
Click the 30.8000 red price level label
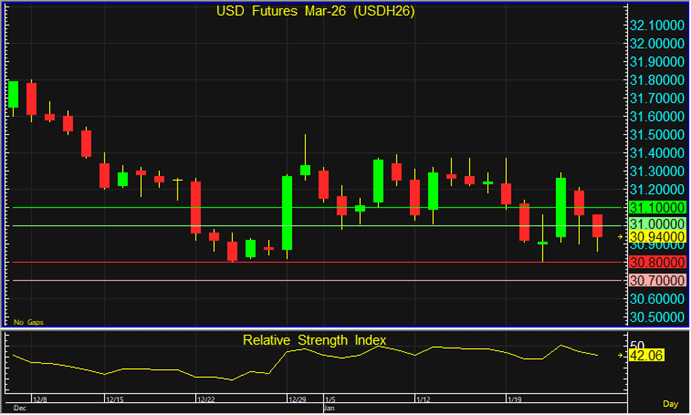(x=655, y=262)
